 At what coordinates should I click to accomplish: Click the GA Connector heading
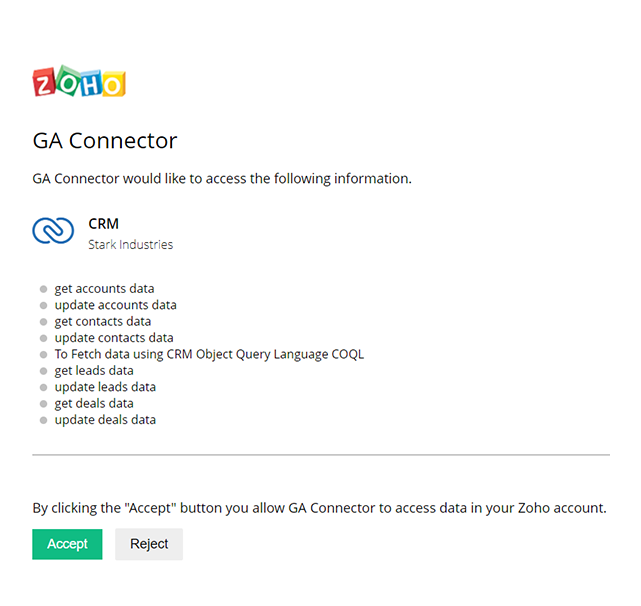point(105,140)
